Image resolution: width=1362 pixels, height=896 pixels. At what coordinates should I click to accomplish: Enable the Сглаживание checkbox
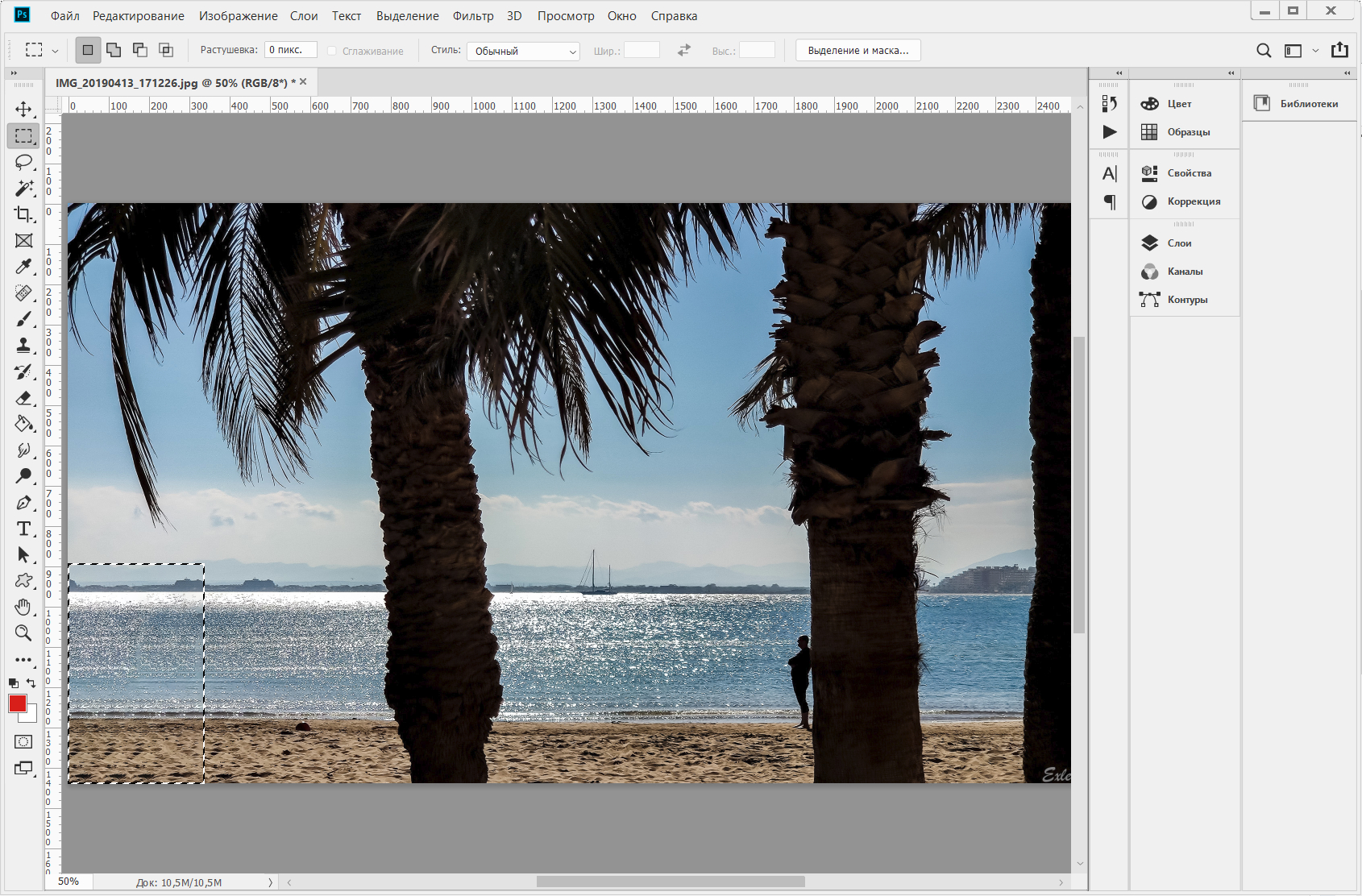pyautogui.click(x=332, y=51)
